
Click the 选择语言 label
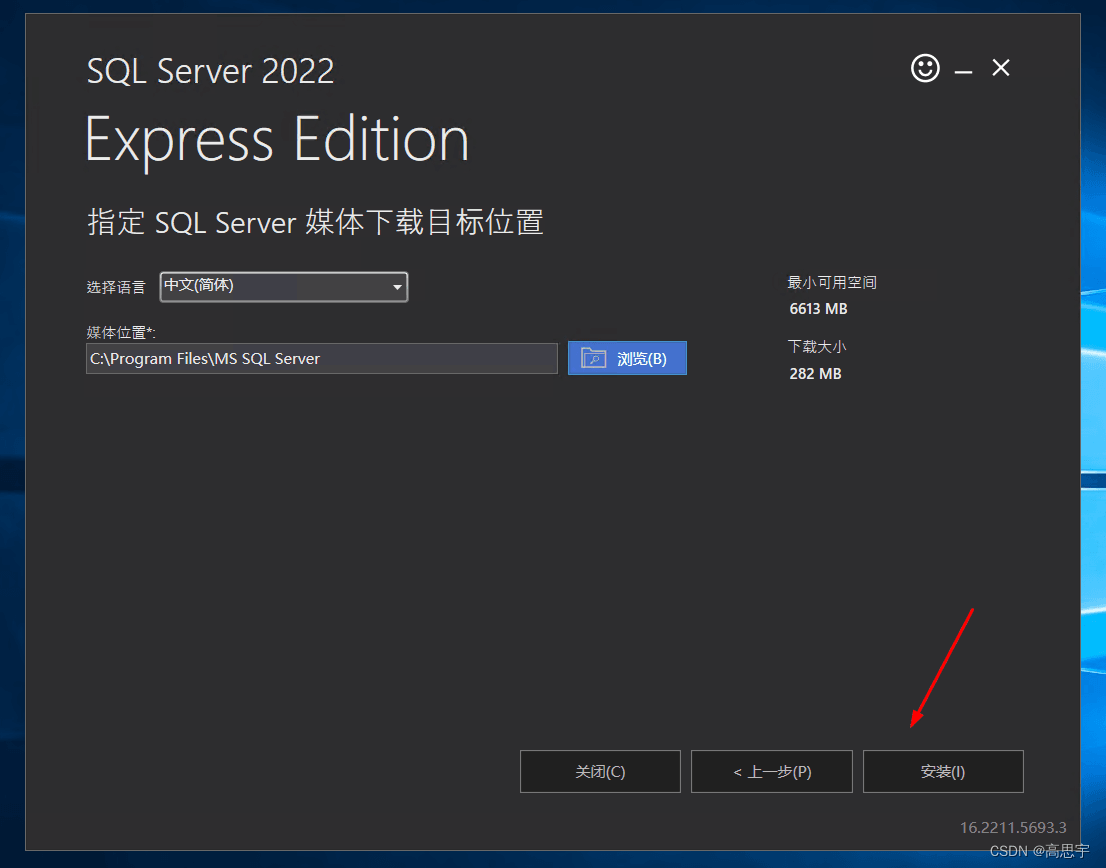coord(116,287)
